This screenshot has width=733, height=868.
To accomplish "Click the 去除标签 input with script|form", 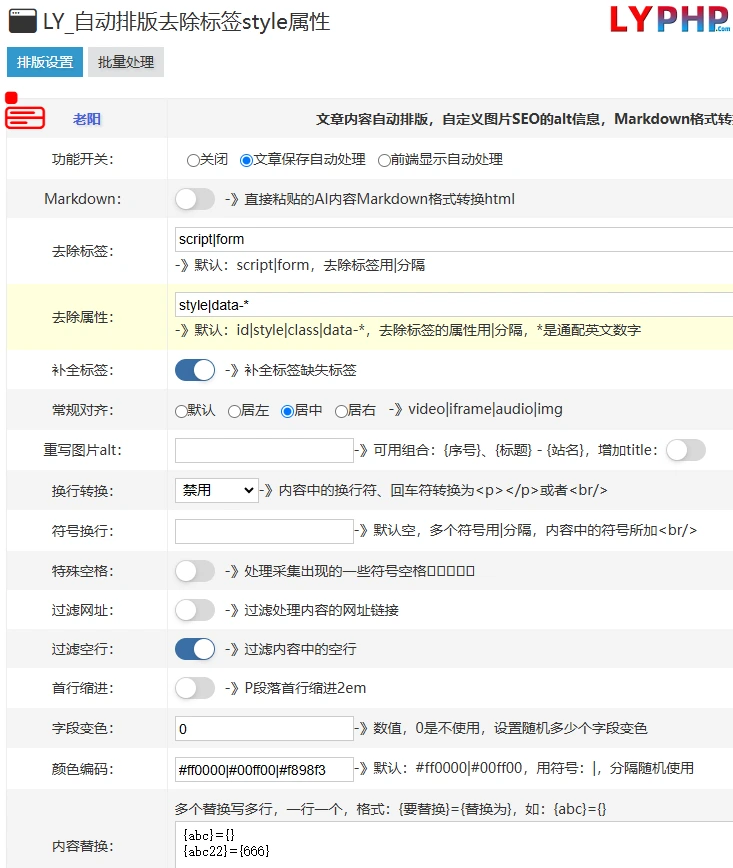I will (x=454, y=239).
